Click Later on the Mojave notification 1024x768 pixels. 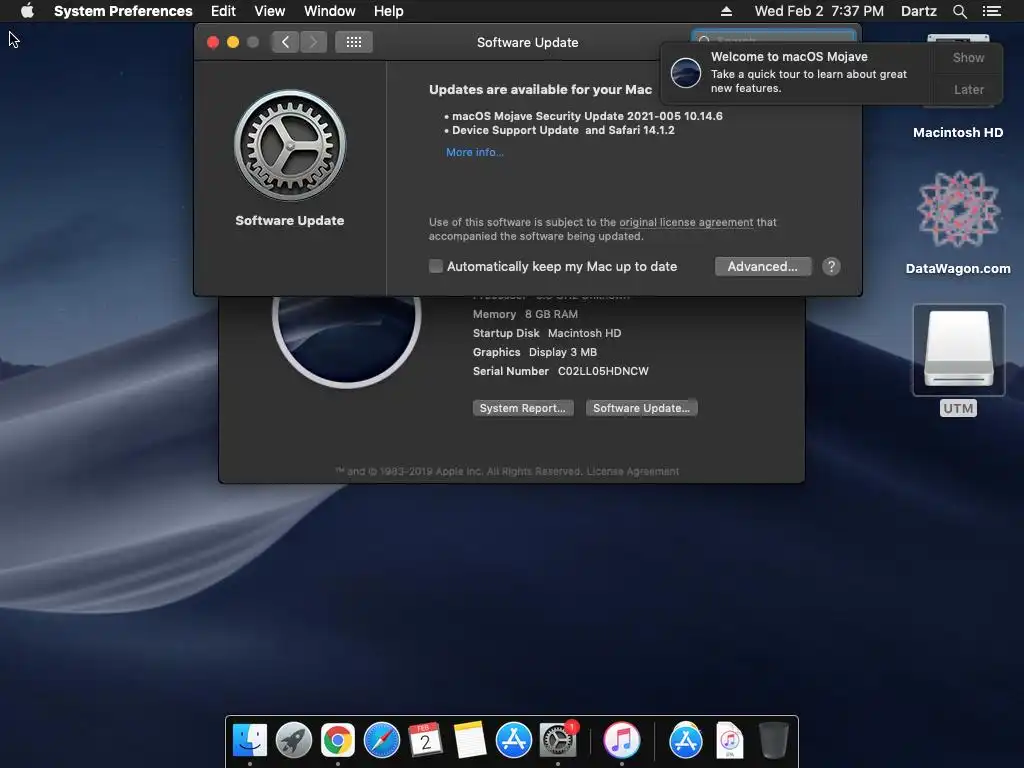click(x=968, y=89)
